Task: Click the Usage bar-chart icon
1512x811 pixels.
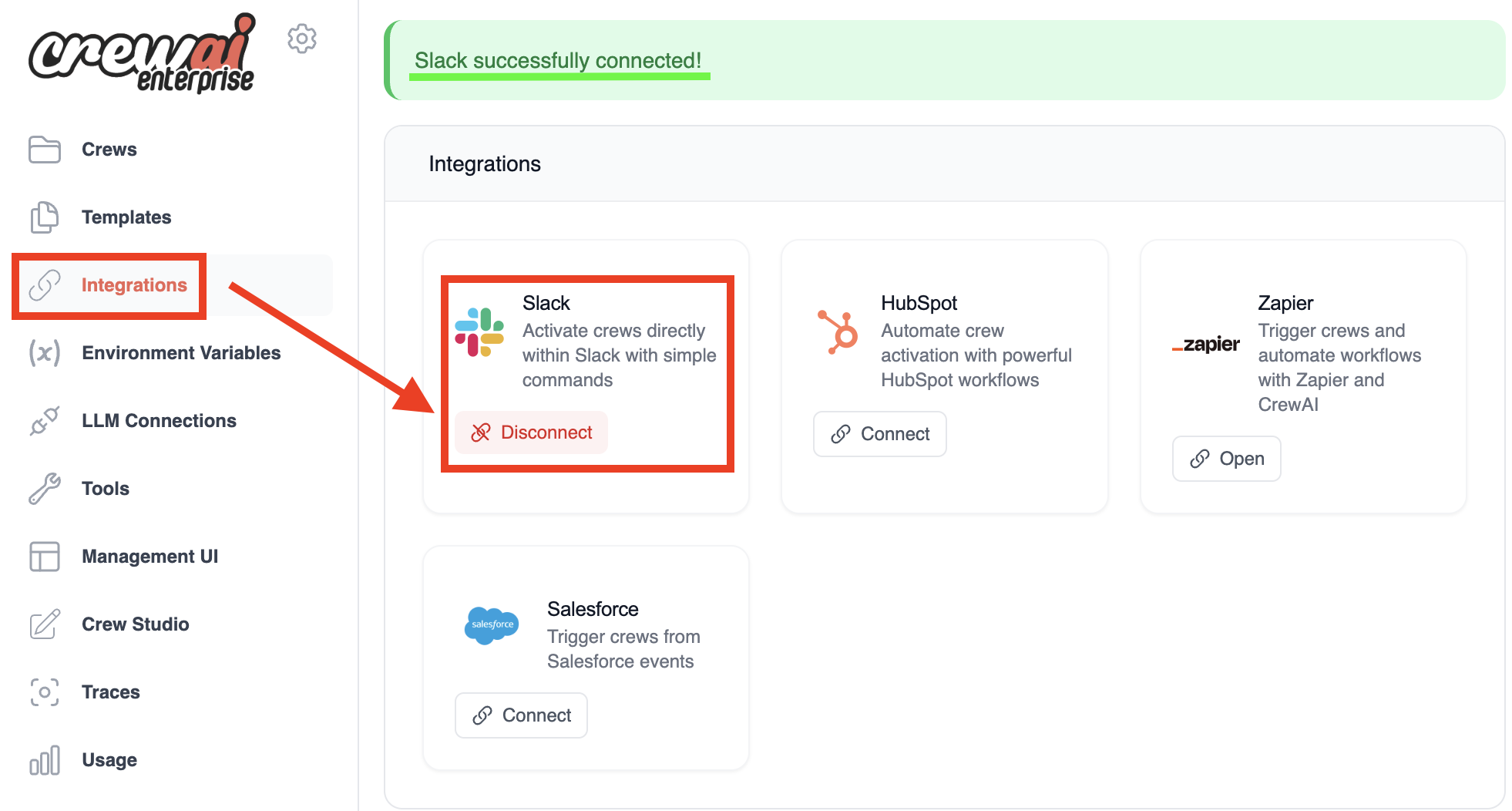Action: coord(44,760)
